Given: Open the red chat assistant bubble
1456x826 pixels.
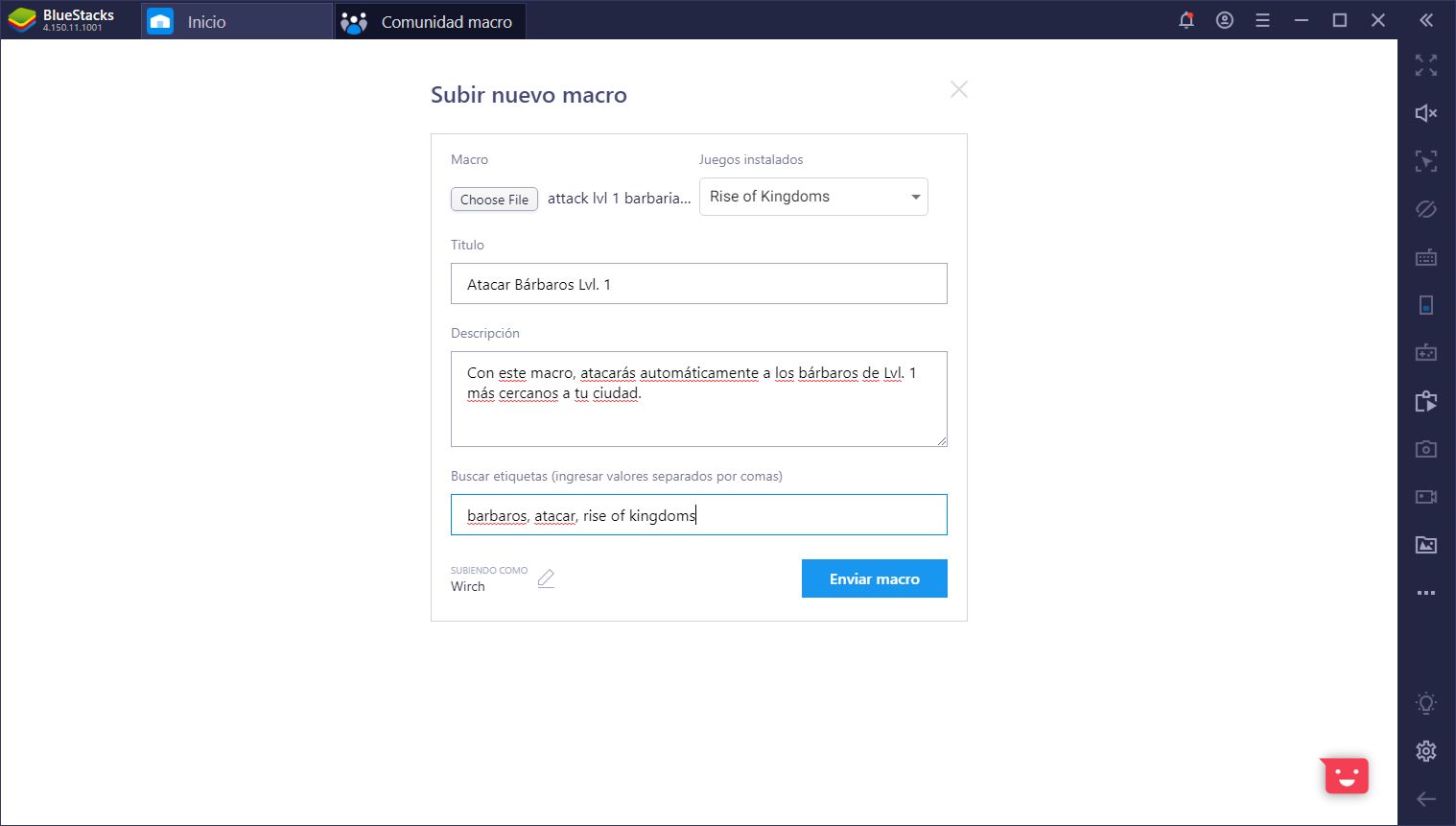Looking at the screenshot, I should [x=1346, y=775].
